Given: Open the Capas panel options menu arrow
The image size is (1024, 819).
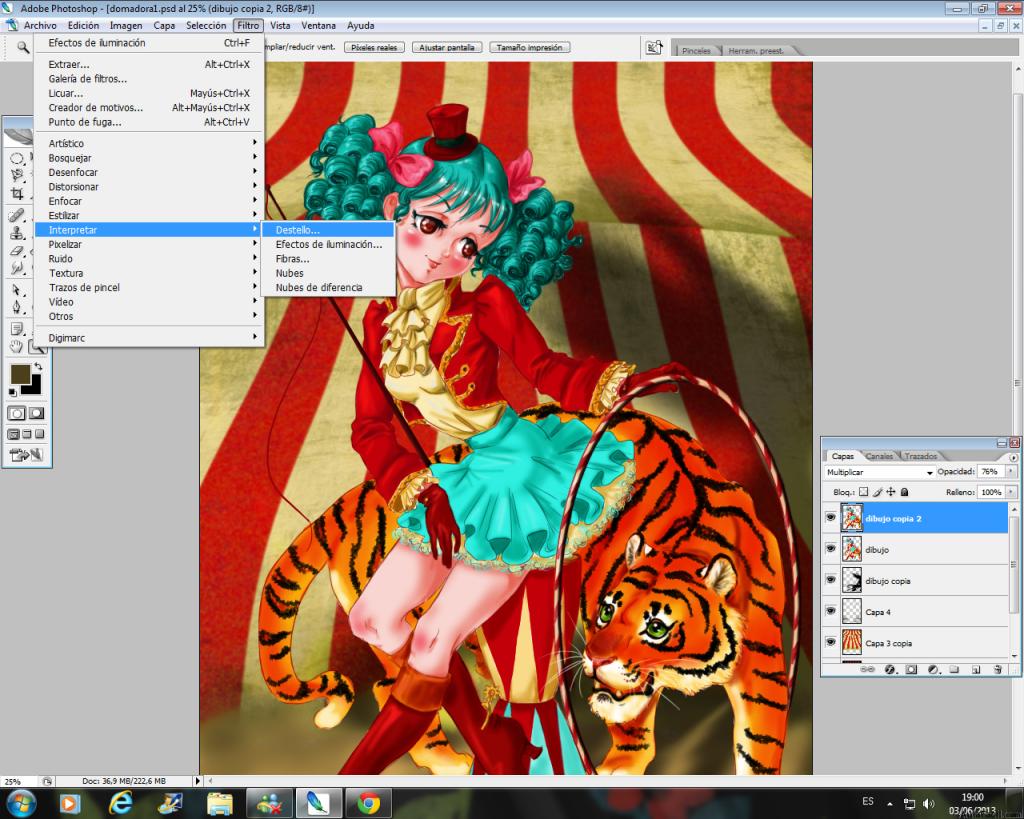Looking at the screenshot, I should 1013,457.
